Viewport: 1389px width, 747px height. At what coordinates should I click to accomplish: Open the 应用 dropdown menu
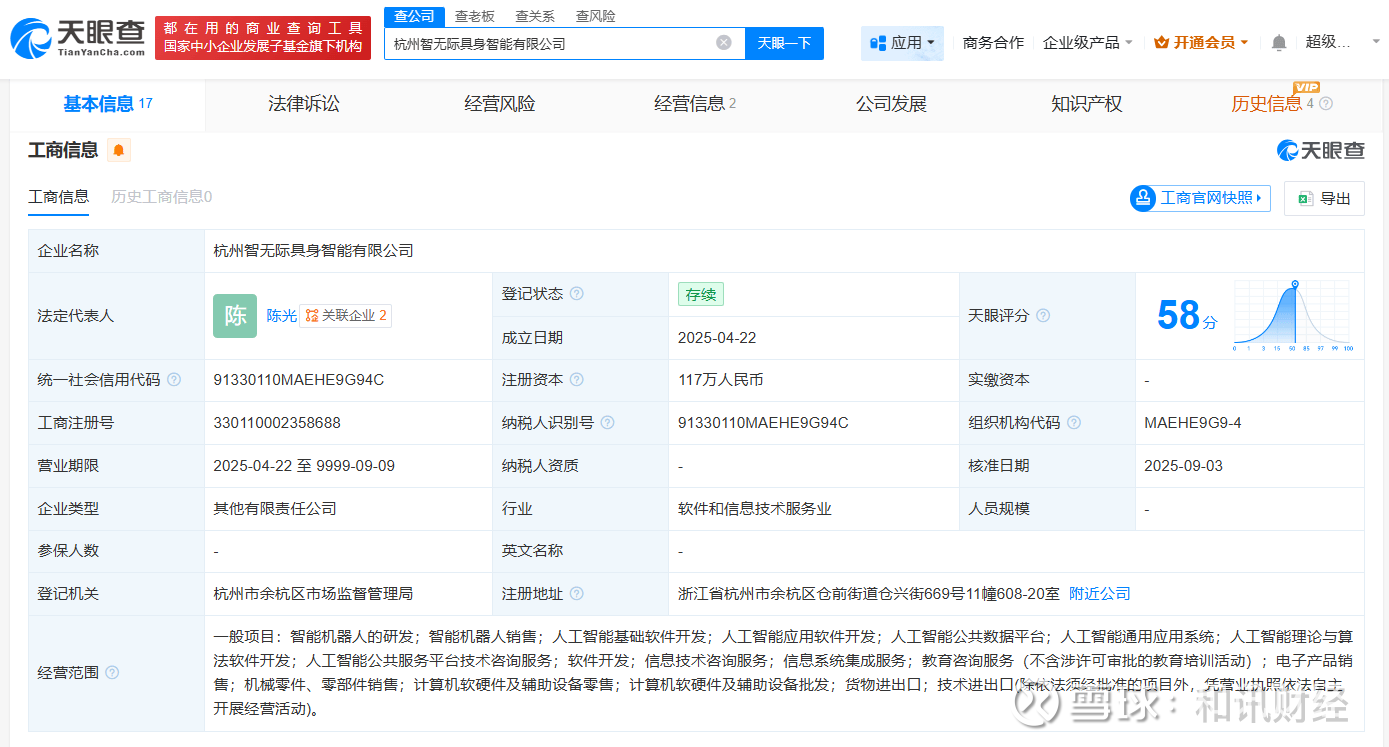pos(902,43)
